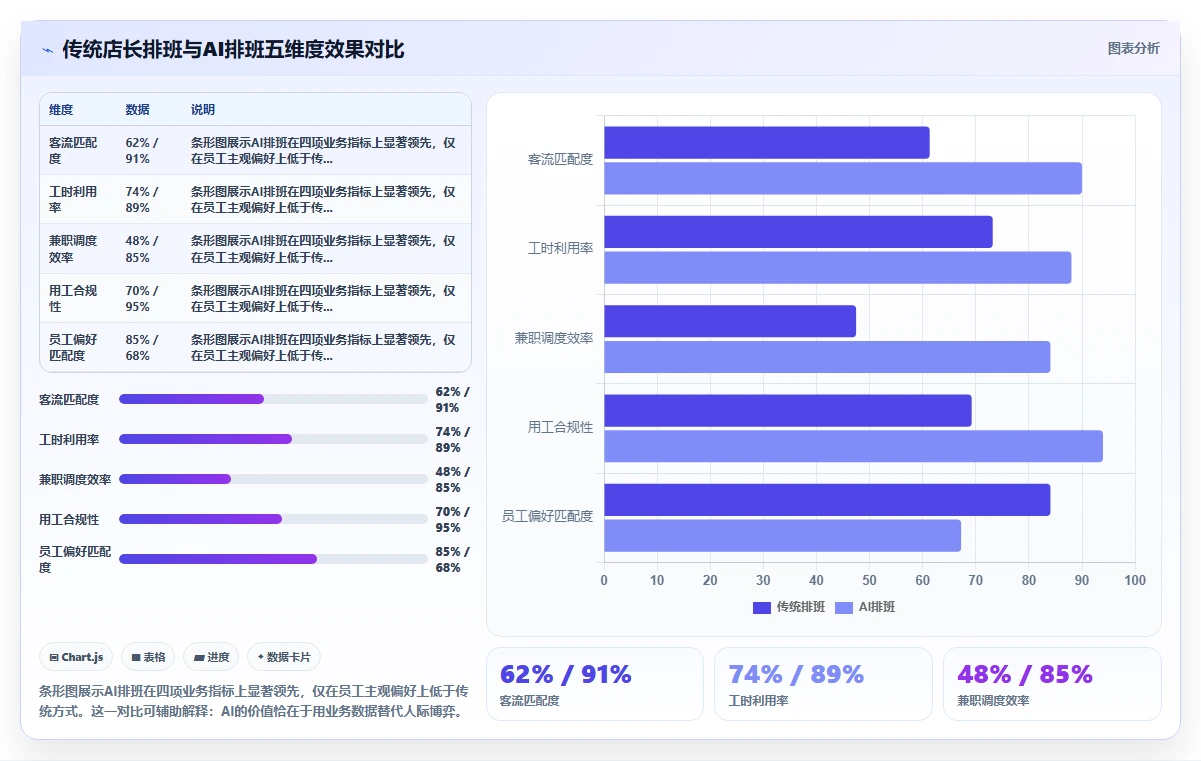Click the 48% / 85% table cell

click(150, 248)
